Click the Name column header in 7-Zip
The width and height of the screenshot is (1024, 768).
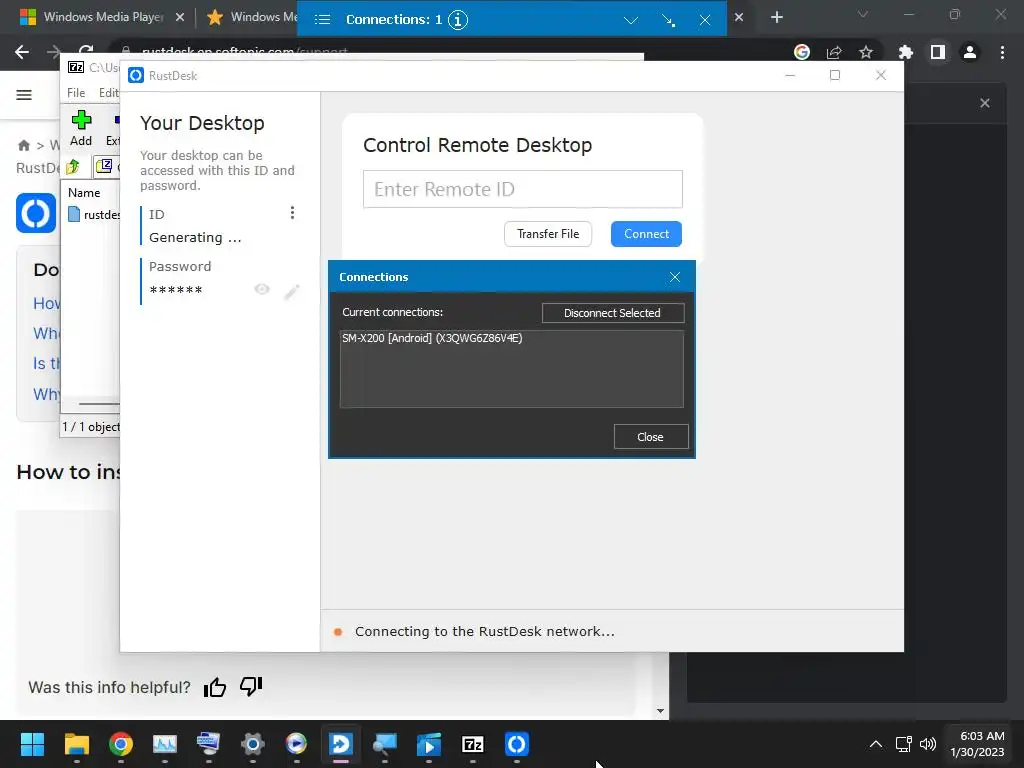[84, 193]
